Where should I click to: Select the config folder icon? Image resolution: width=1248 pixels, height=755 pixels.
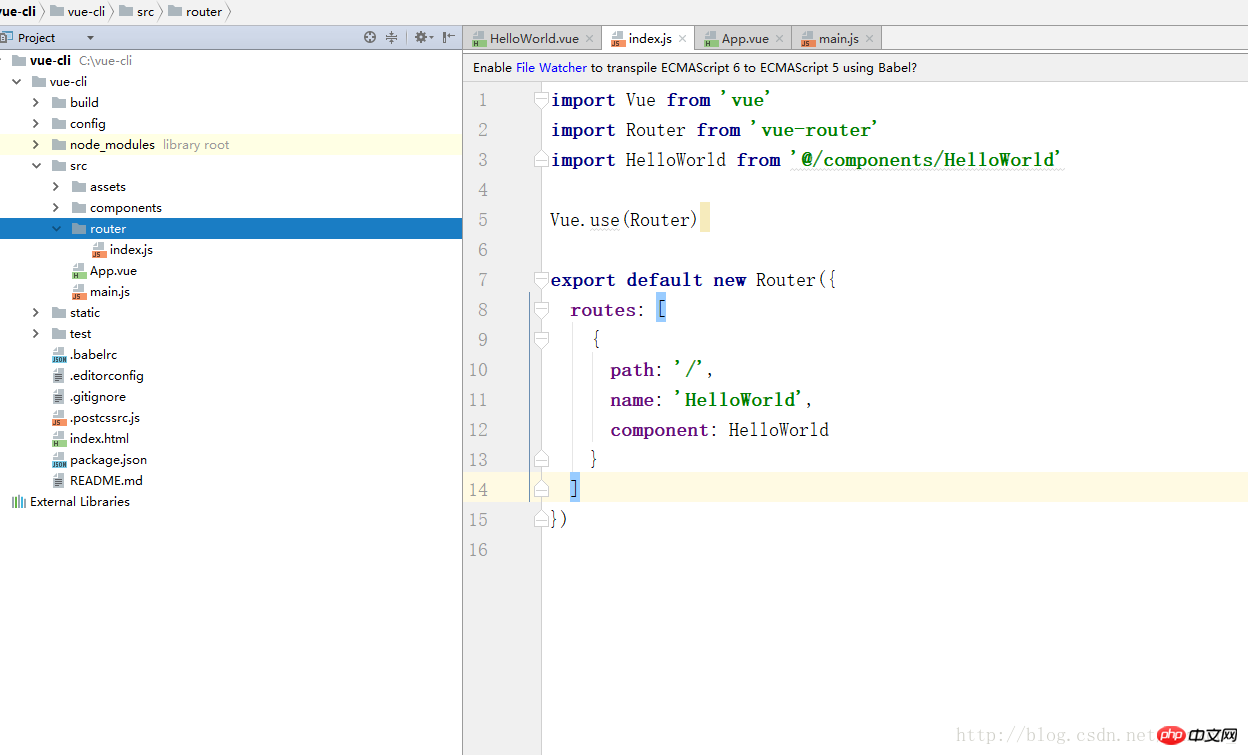click(x=59, y=124)
